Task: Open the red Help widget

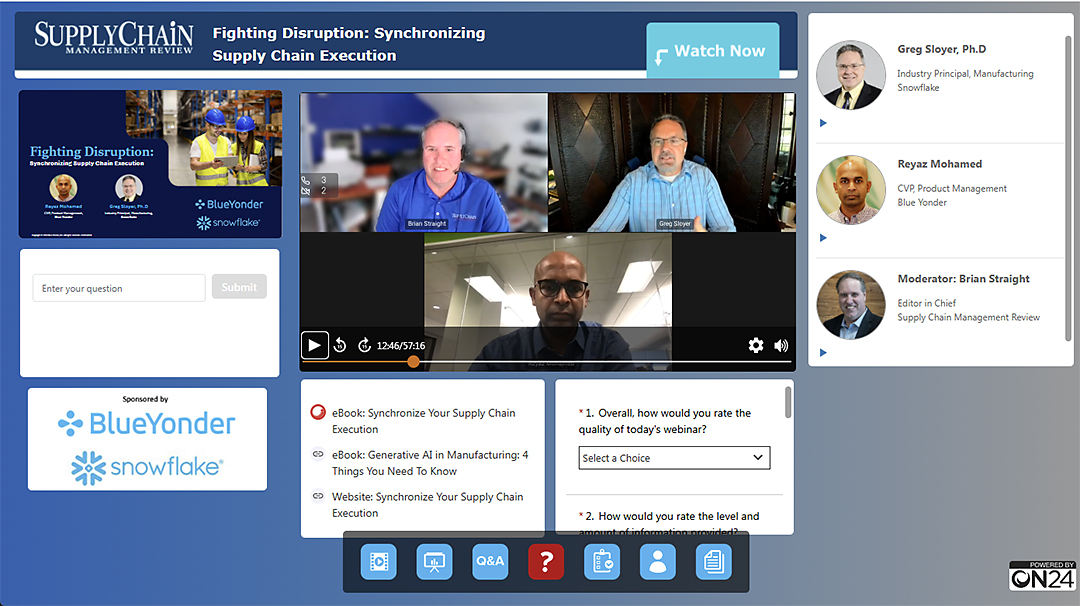Action: [546, 561]
